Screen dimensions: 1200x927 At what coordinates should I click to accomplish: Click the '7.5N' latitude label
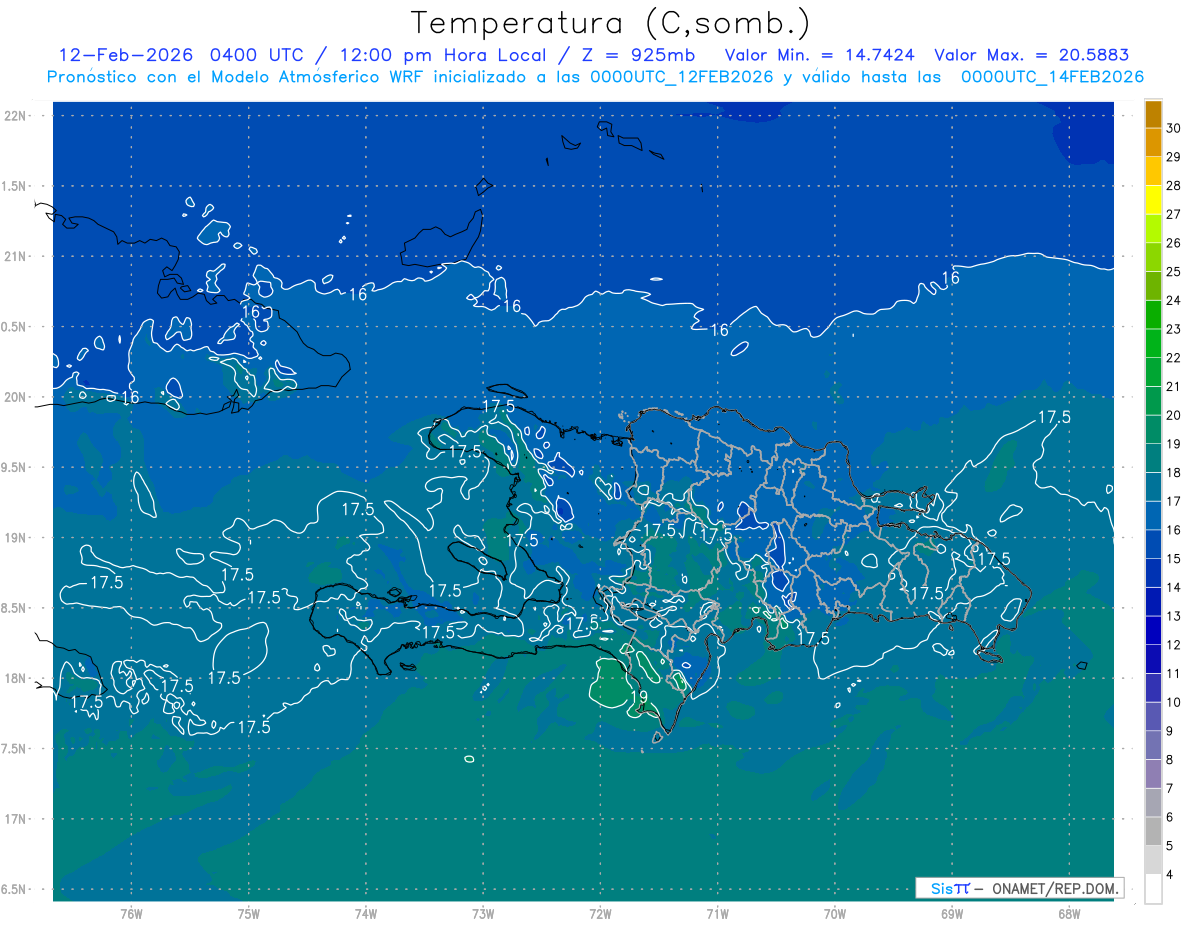(15, 748)
